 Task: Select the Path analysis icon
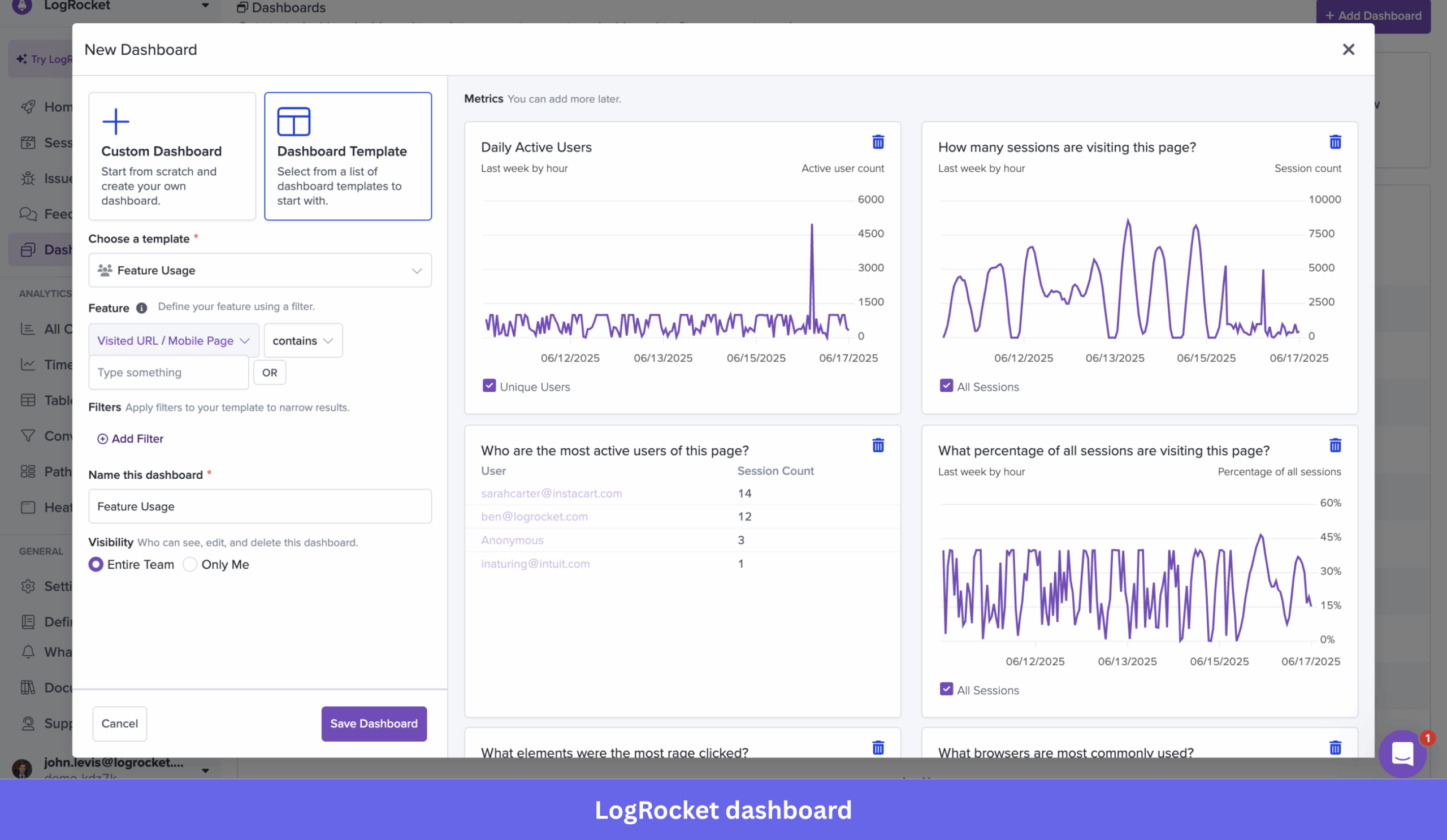[x=28, y=471]
